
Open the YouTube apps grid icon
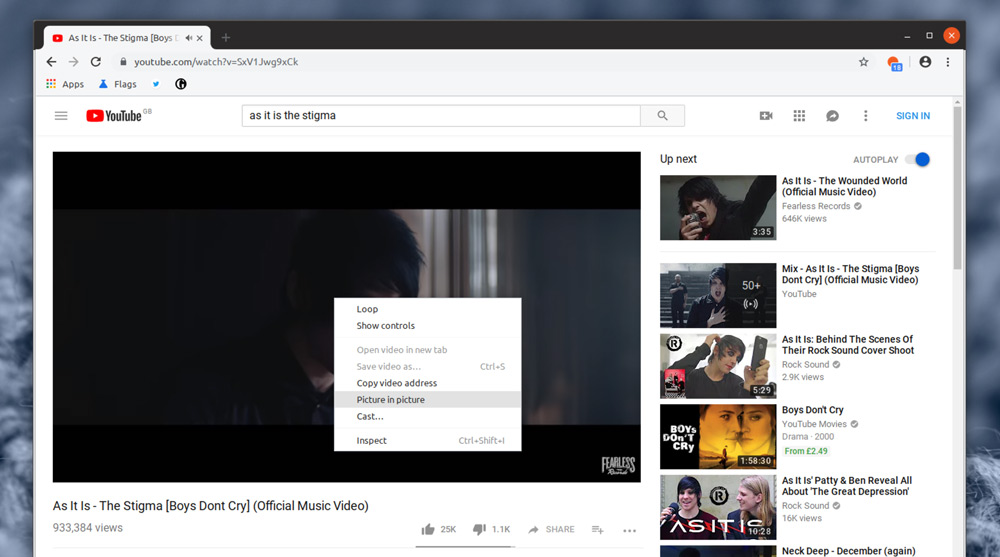point(799,116)
